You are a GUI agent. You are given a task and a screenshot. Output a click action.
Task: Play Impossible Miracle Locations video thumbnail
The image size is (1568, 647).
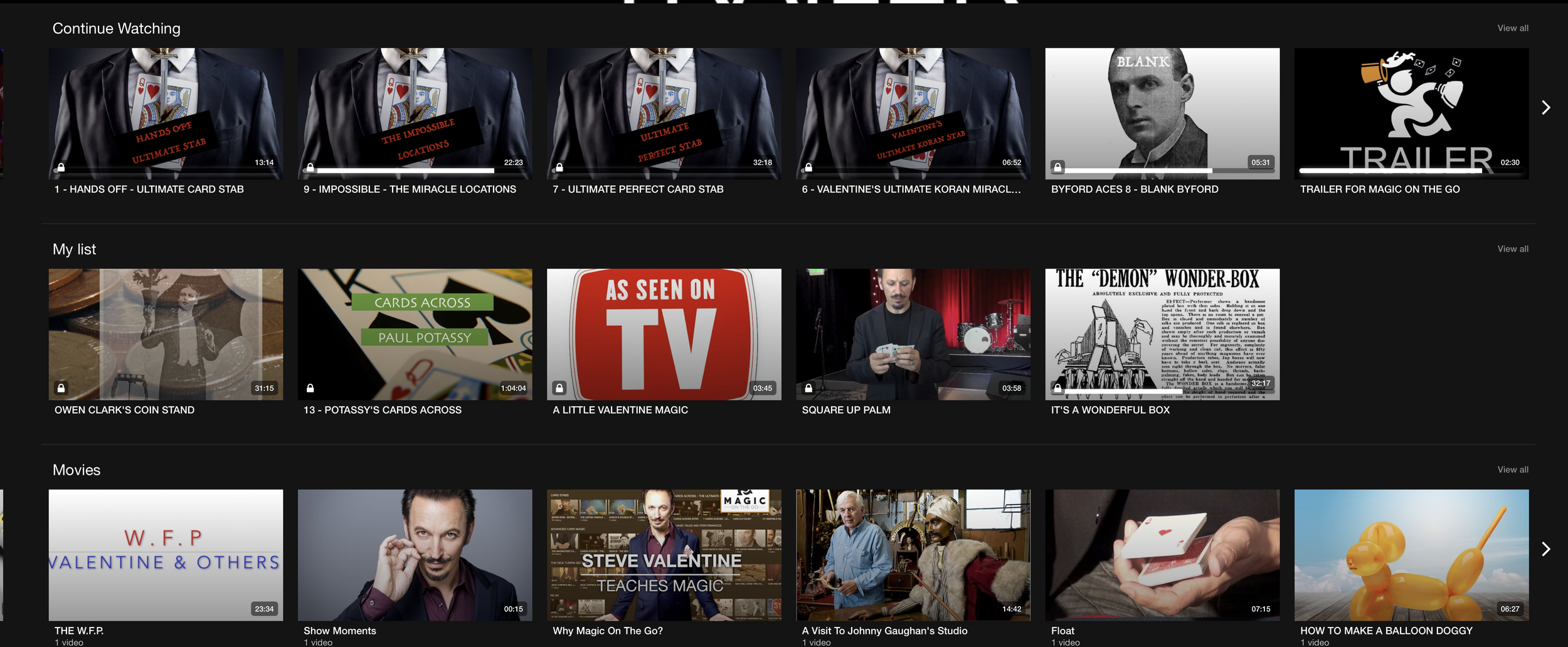coord(415,113)
